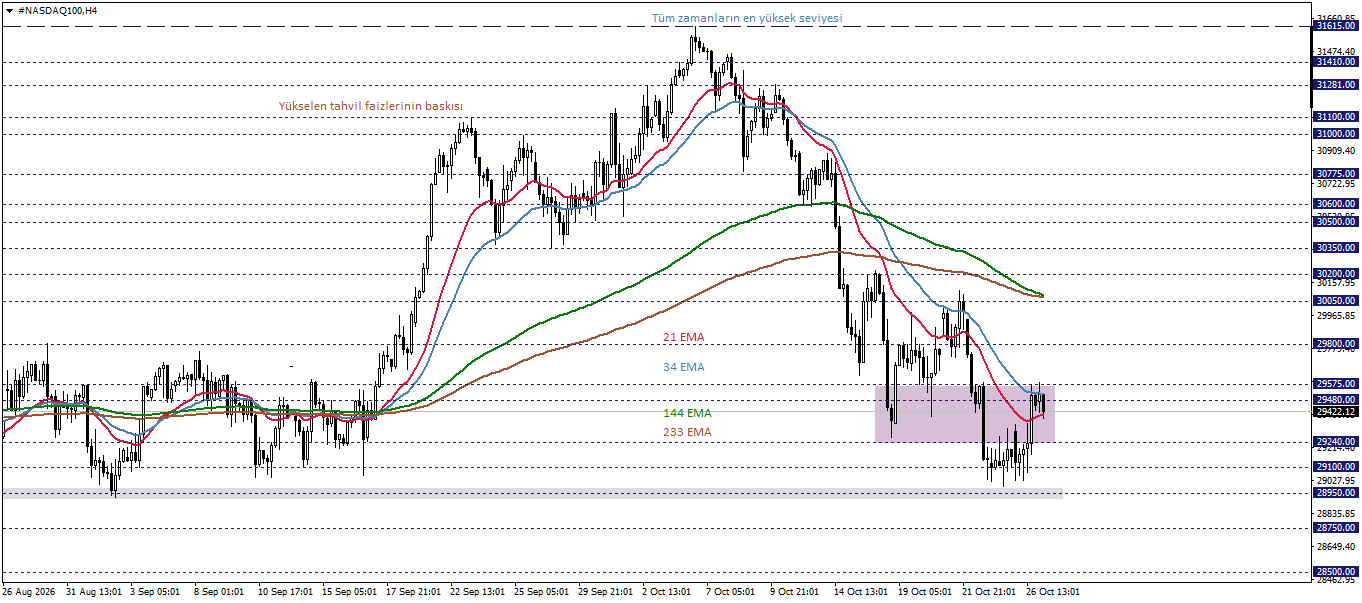Select the 31100.00 price level tag
This screenshot has height=603, width=1362.
point(1335,117)
